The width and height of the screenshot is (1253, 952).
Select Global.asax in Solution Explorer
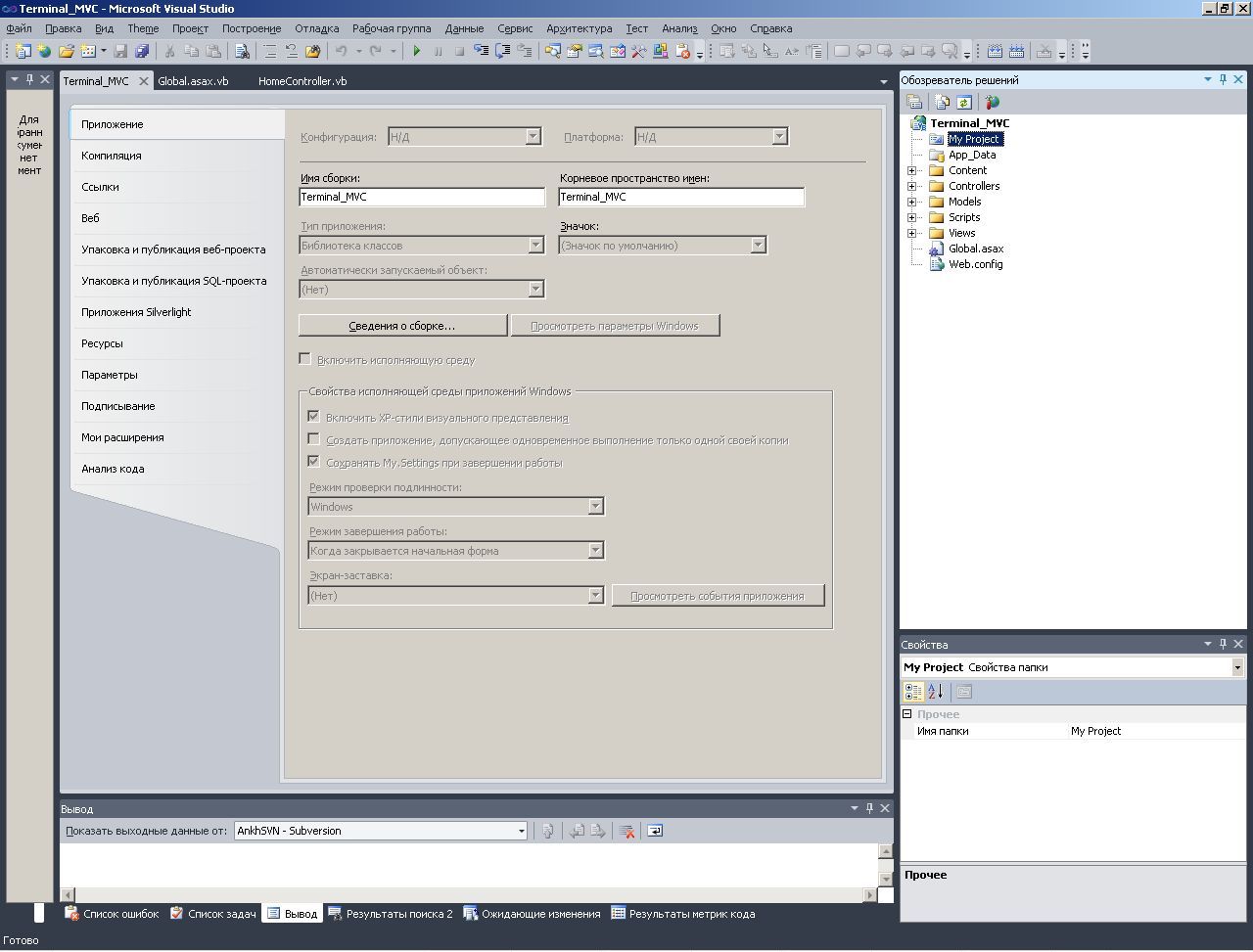[x=975, y=249]
